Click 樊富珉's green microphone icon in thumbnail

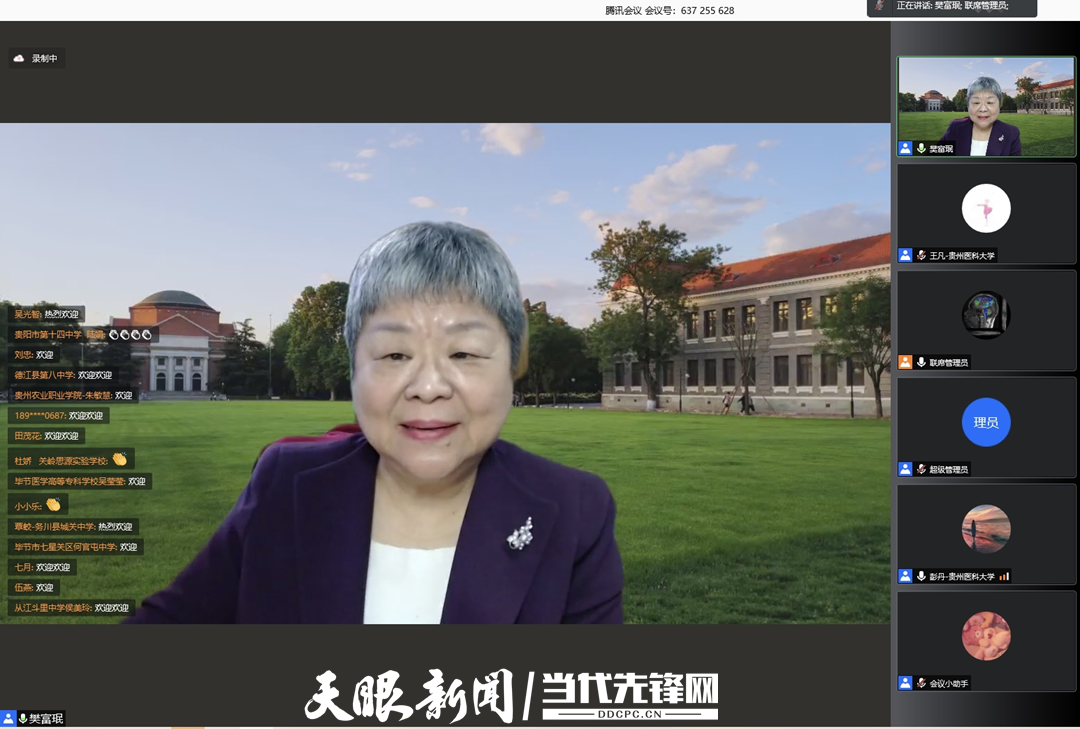tap(921, 148)
